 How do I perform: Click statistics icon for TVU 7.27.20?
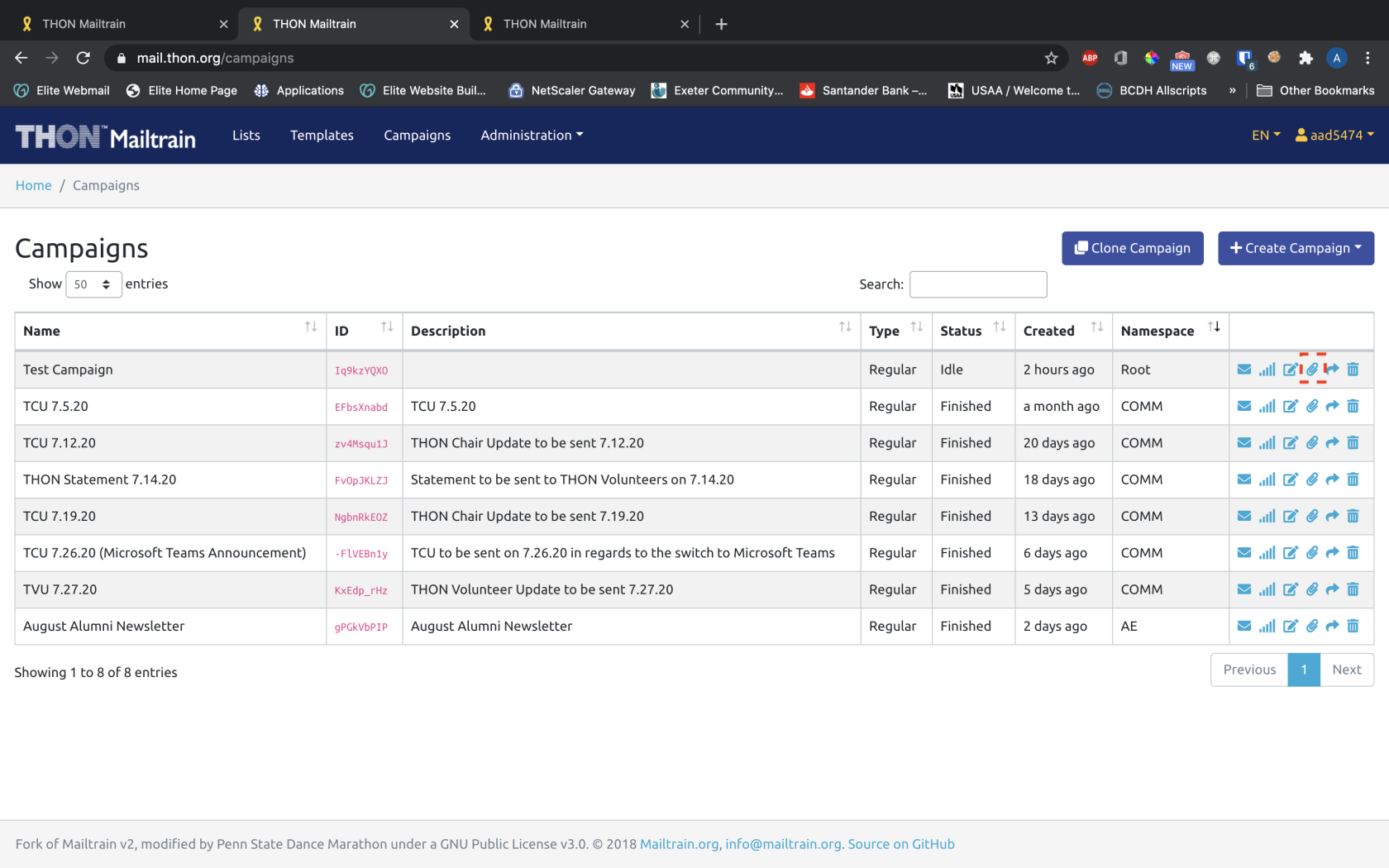coord(1267,589)
